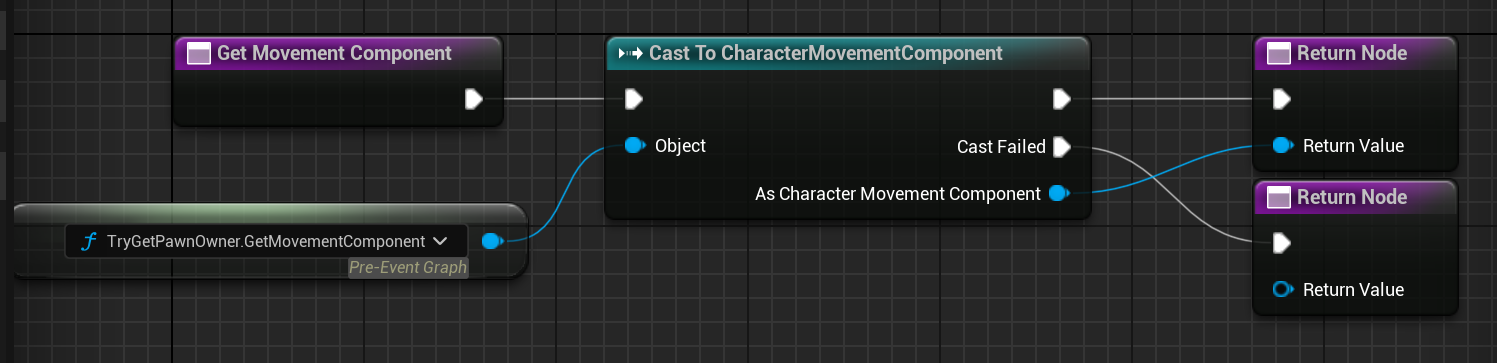Select Cast To CharacterMovementComponent node header
This screenshot has width=1497, height=363.
[x=847, y=53]
